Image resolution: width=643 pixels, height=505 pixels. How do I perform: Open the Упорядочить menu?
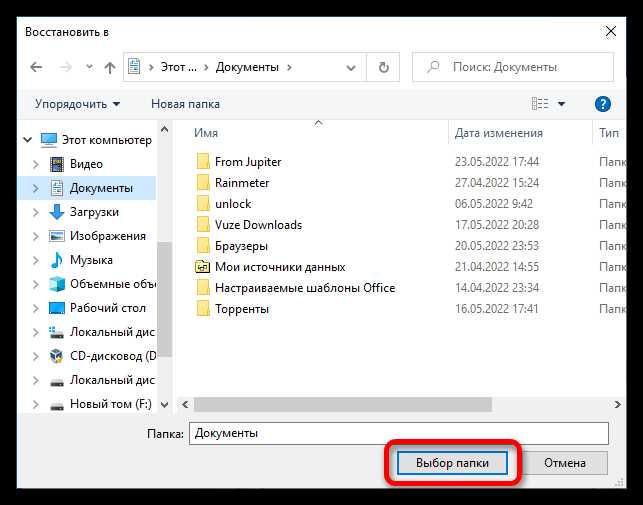pyautogui.click(x=78, y=104)
